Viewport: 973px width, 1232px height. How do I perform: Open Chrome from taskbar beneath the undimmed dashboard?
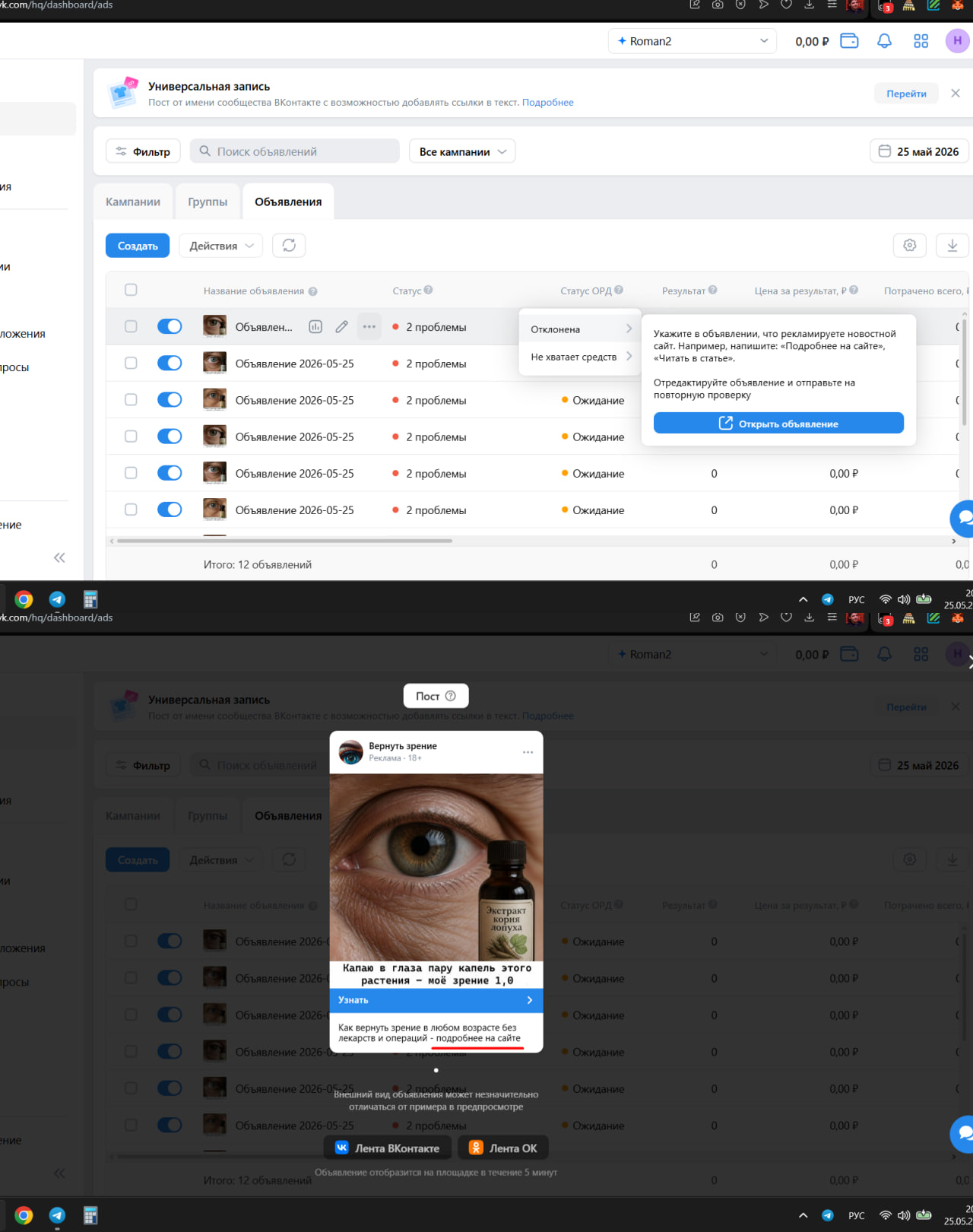click(x=24, y=599)
